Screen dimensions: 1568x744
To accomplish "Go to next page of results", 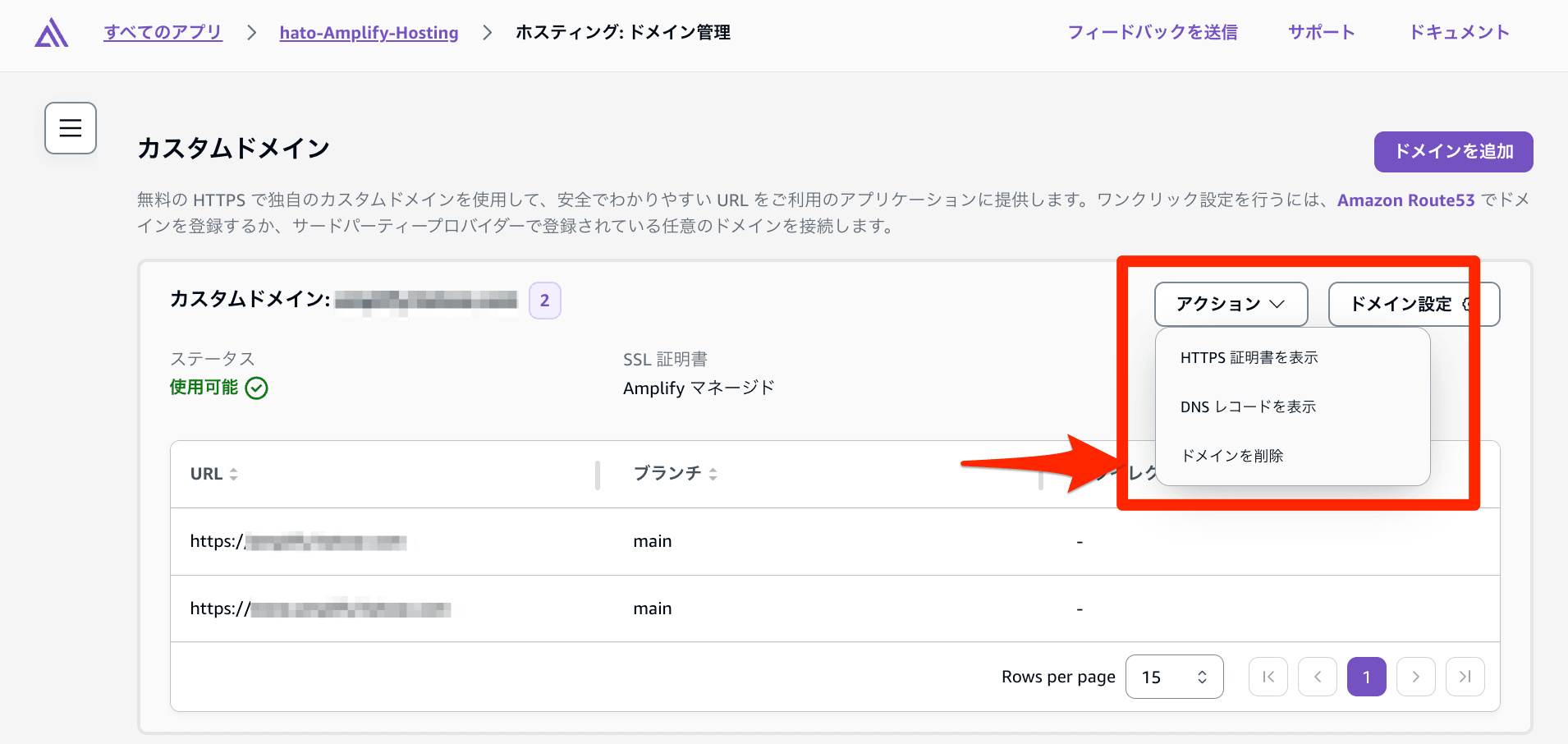I will click(x=1416, y=677).
